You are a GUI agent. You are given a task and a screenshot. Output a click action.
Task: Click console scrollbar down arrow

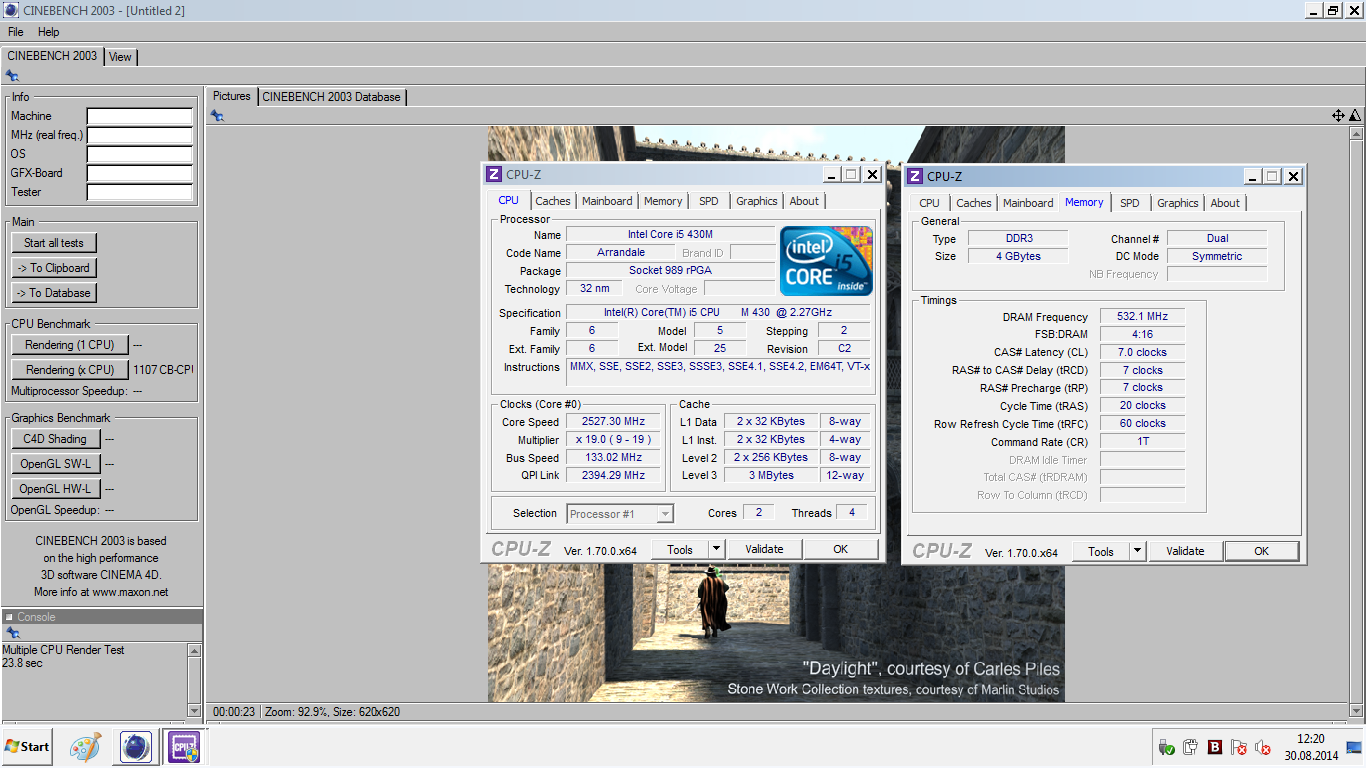click(194, 711)
